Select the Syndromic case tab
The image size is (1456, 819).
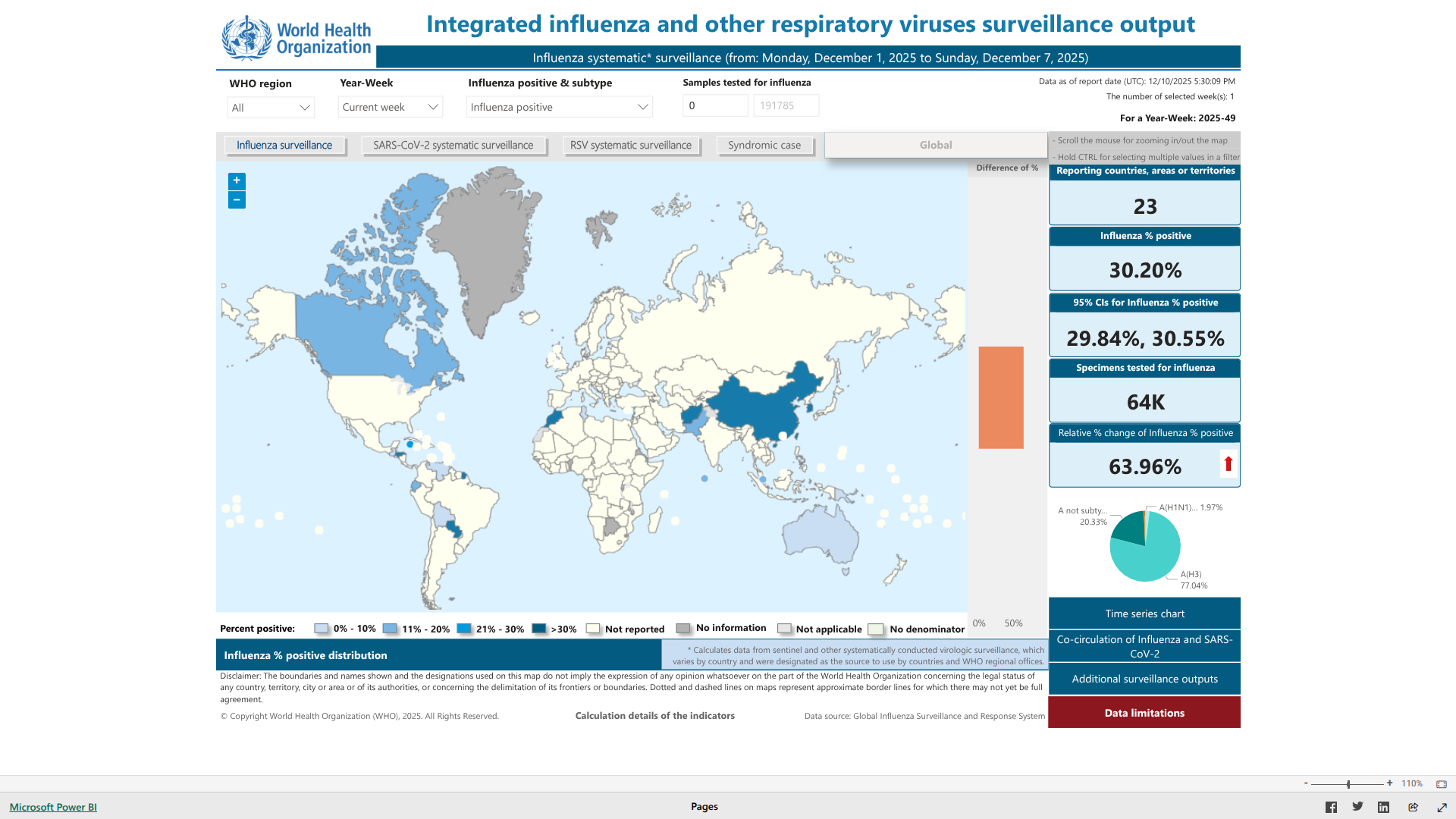click(764, 145)
